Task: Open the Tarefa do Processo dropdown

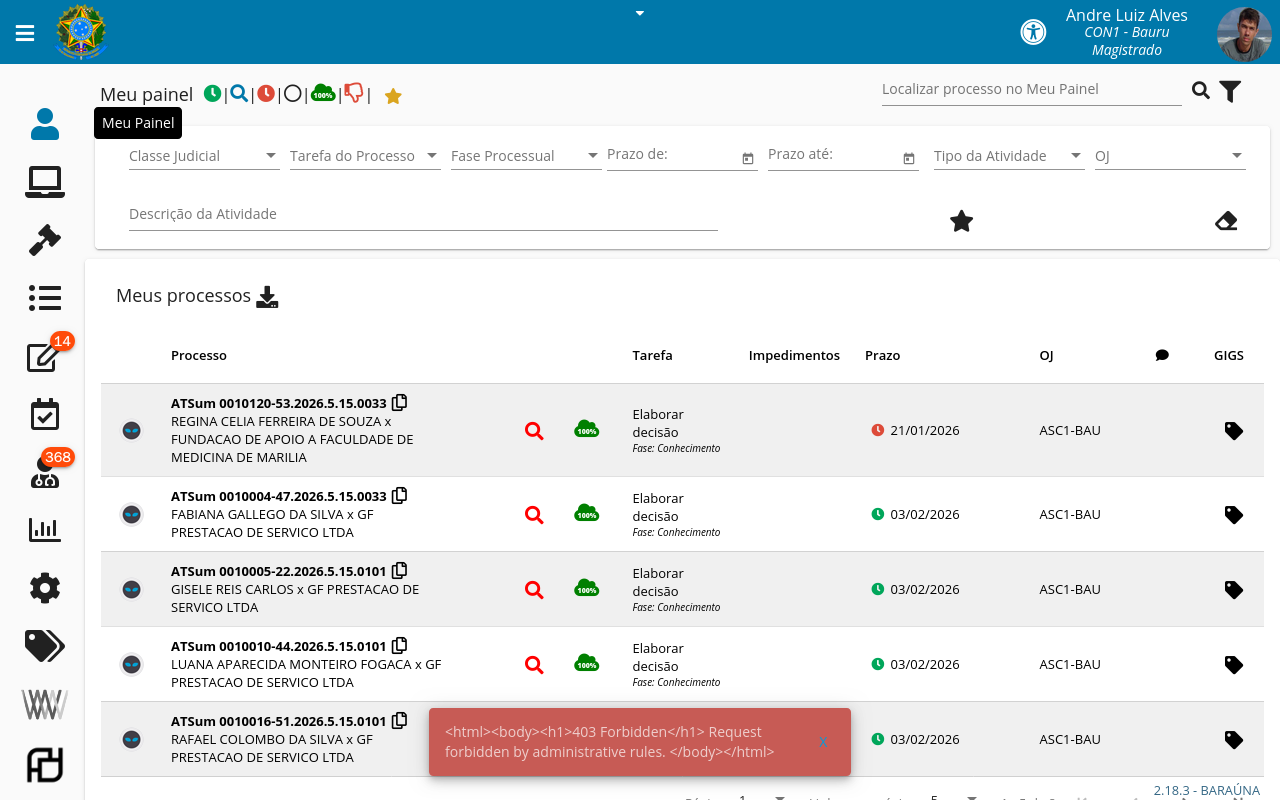Action: tap(365, 156)
